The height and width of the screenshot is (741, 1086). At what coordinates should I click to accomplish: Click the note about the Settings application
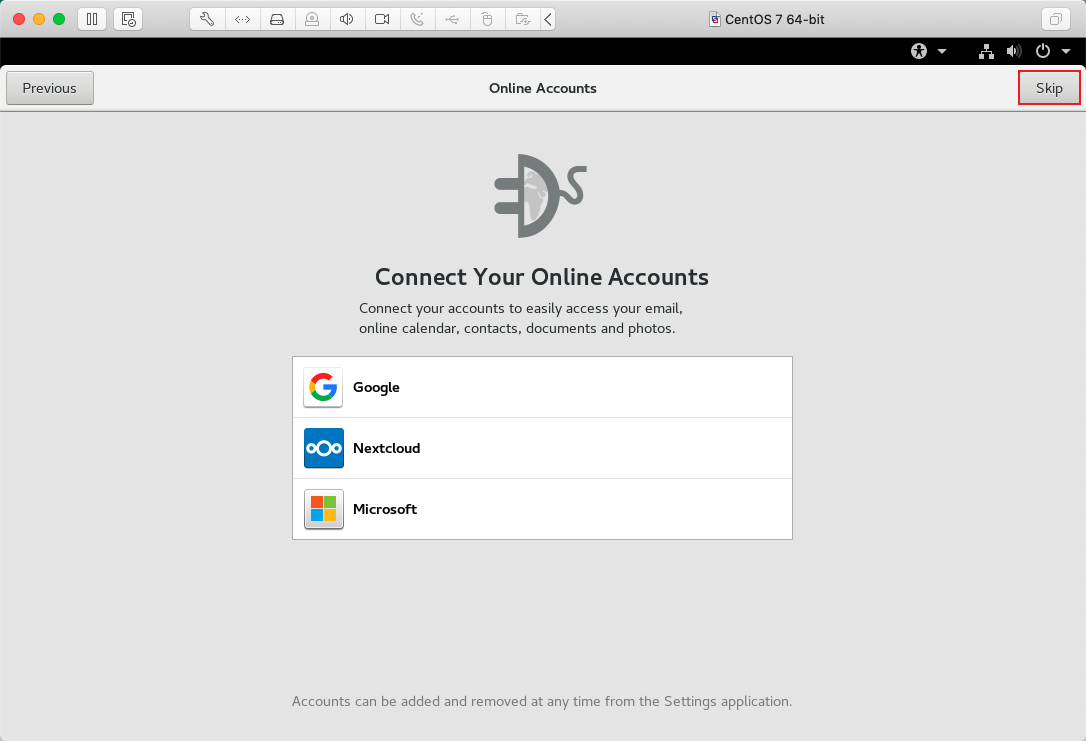click(x=542, y=702)
